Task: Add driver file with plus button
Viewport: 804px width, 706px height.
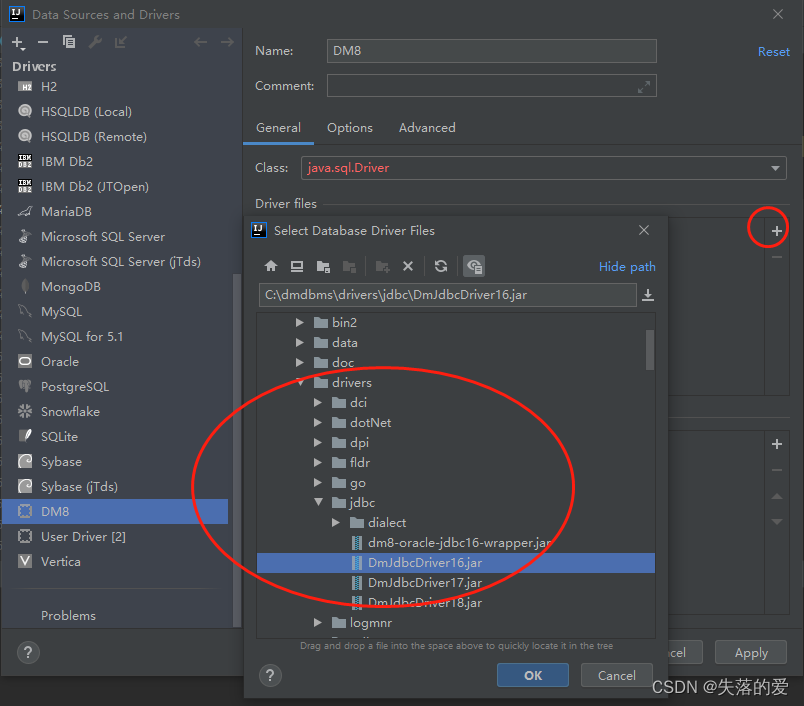Action: coord(777,231)
